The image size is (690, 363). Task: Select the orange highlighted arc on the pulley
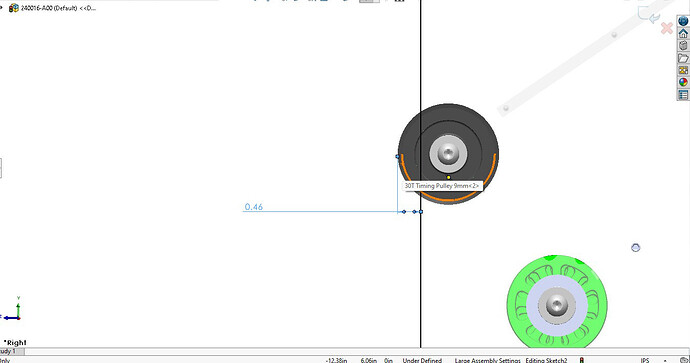tap(448, 200)
